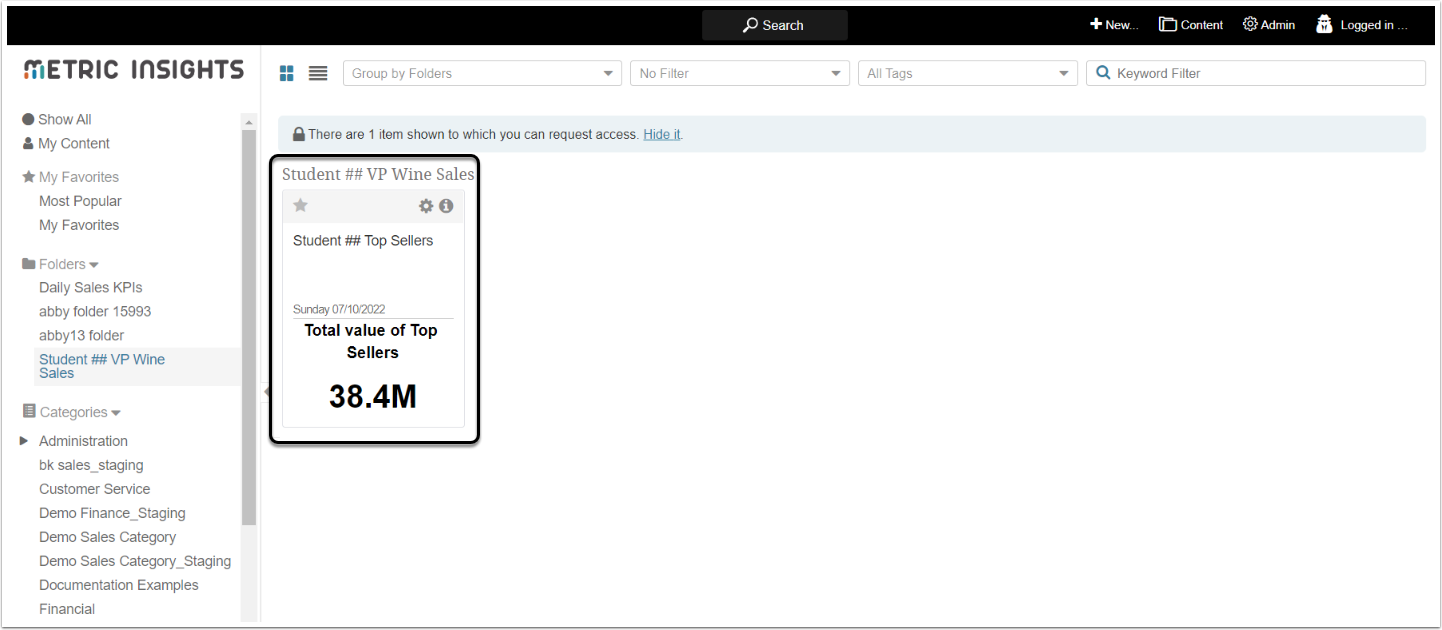This screenshot has height=630, width=1442.
Task: Select Show All in sidebar
Action: pyautogui.click(x=57, y=119)
